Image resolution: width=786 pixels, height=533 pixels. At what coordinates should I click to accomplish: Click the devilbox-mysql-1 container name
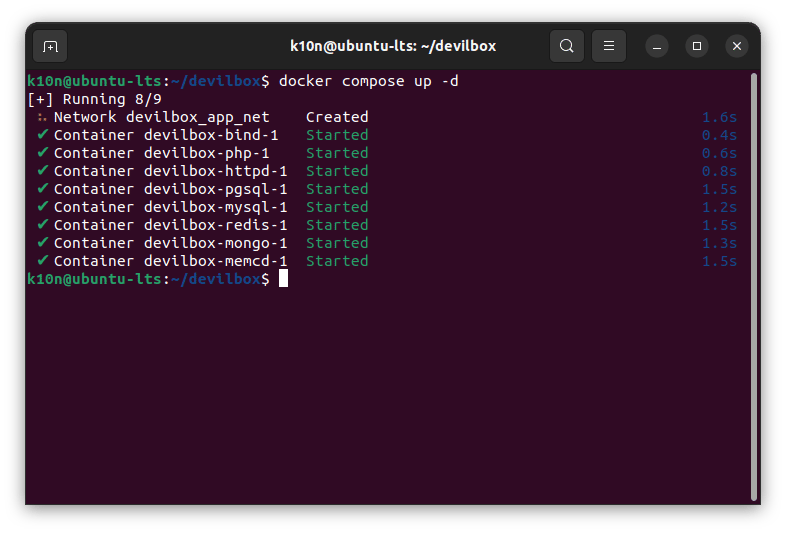tap(215, 207)
